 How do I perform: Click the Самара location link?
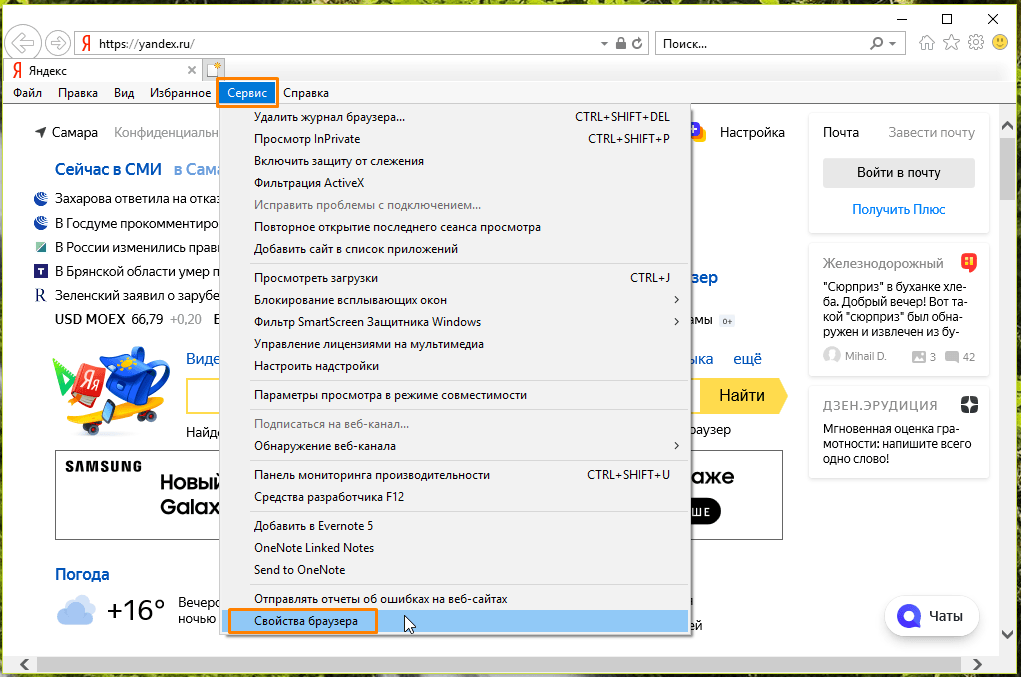click(74, 133)
